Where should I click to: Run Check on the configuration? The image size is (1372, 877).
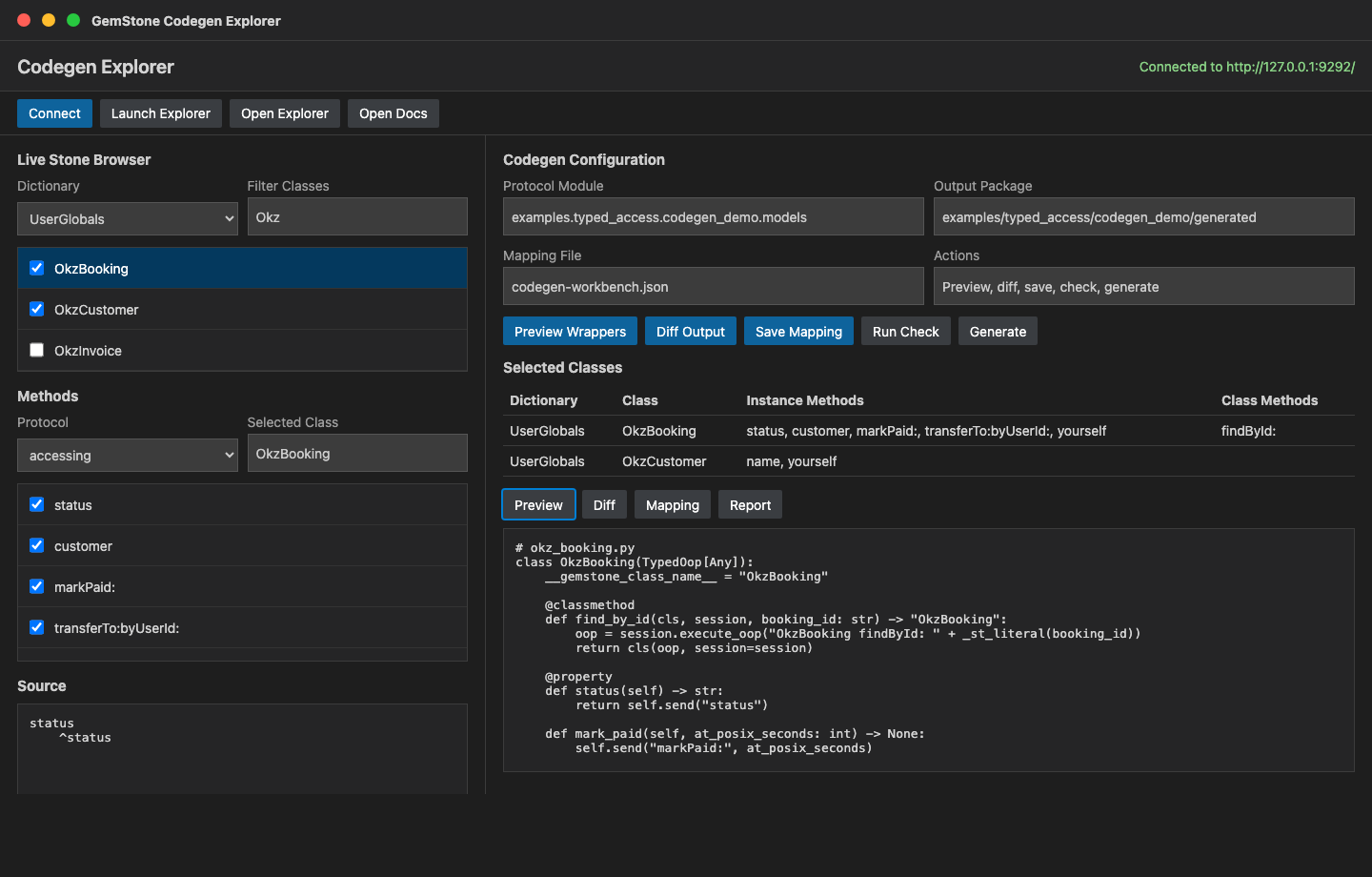tap(906, 331)
